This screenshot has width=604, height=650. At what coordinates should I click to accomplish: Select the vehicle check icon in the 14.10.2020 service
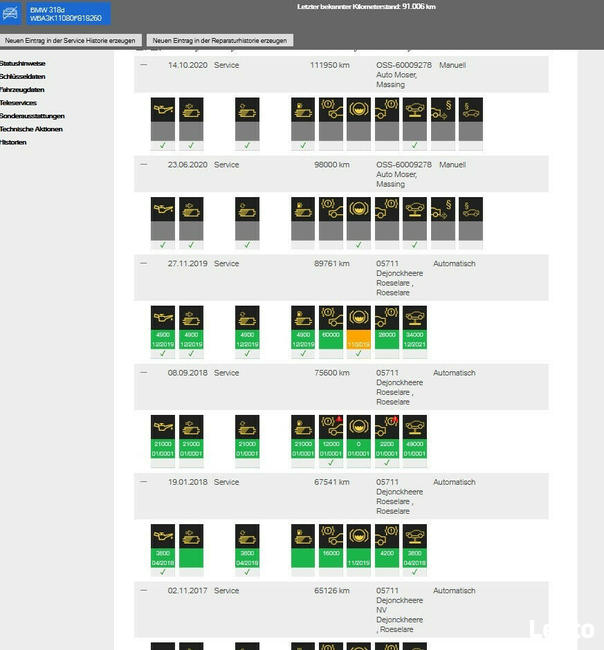click(414, 110)
